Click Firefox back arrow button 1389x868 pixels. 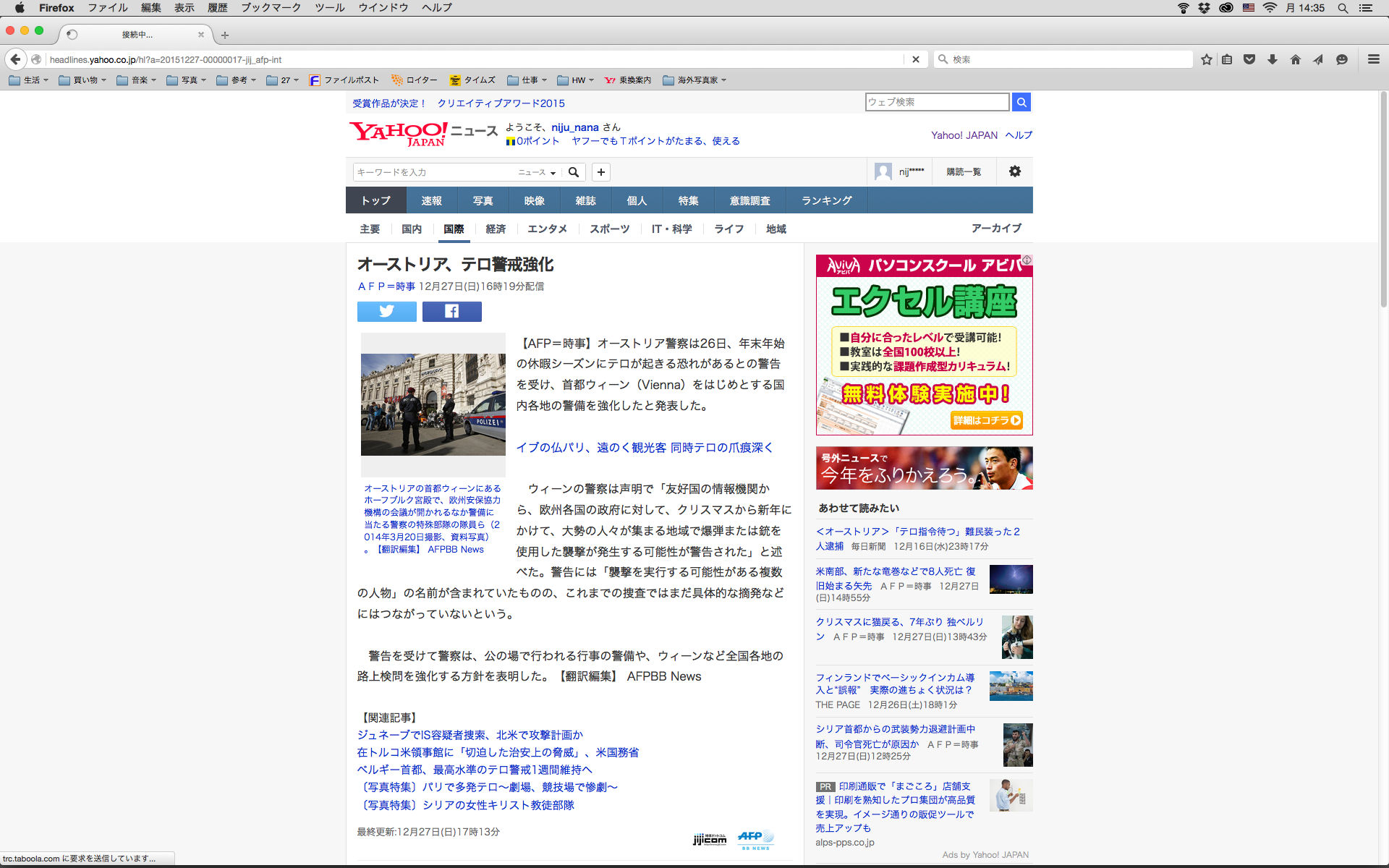15,59
